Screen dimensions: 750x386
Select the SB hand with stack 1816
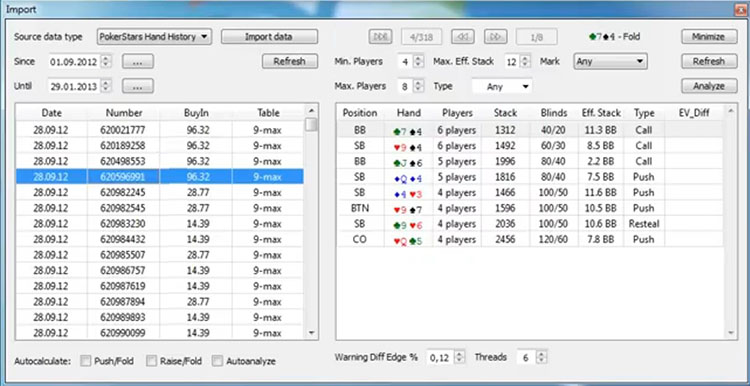[530, 177]
